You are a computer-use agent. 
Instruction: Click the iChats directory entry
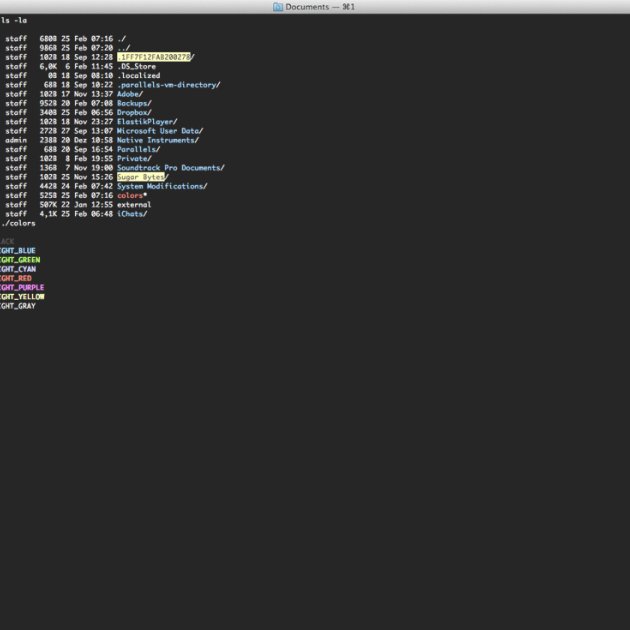coord(131,214)
